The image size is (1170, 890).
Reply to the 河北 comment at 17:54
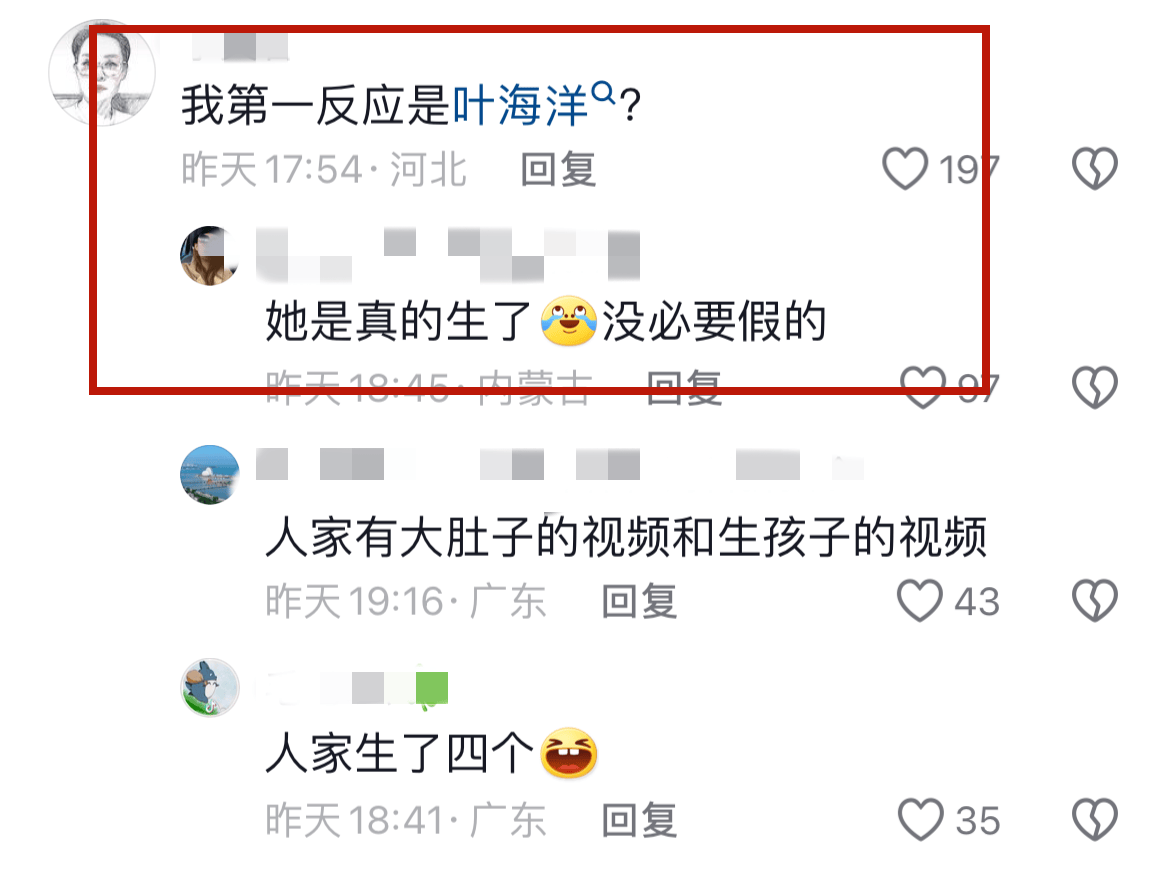point(558,169)
